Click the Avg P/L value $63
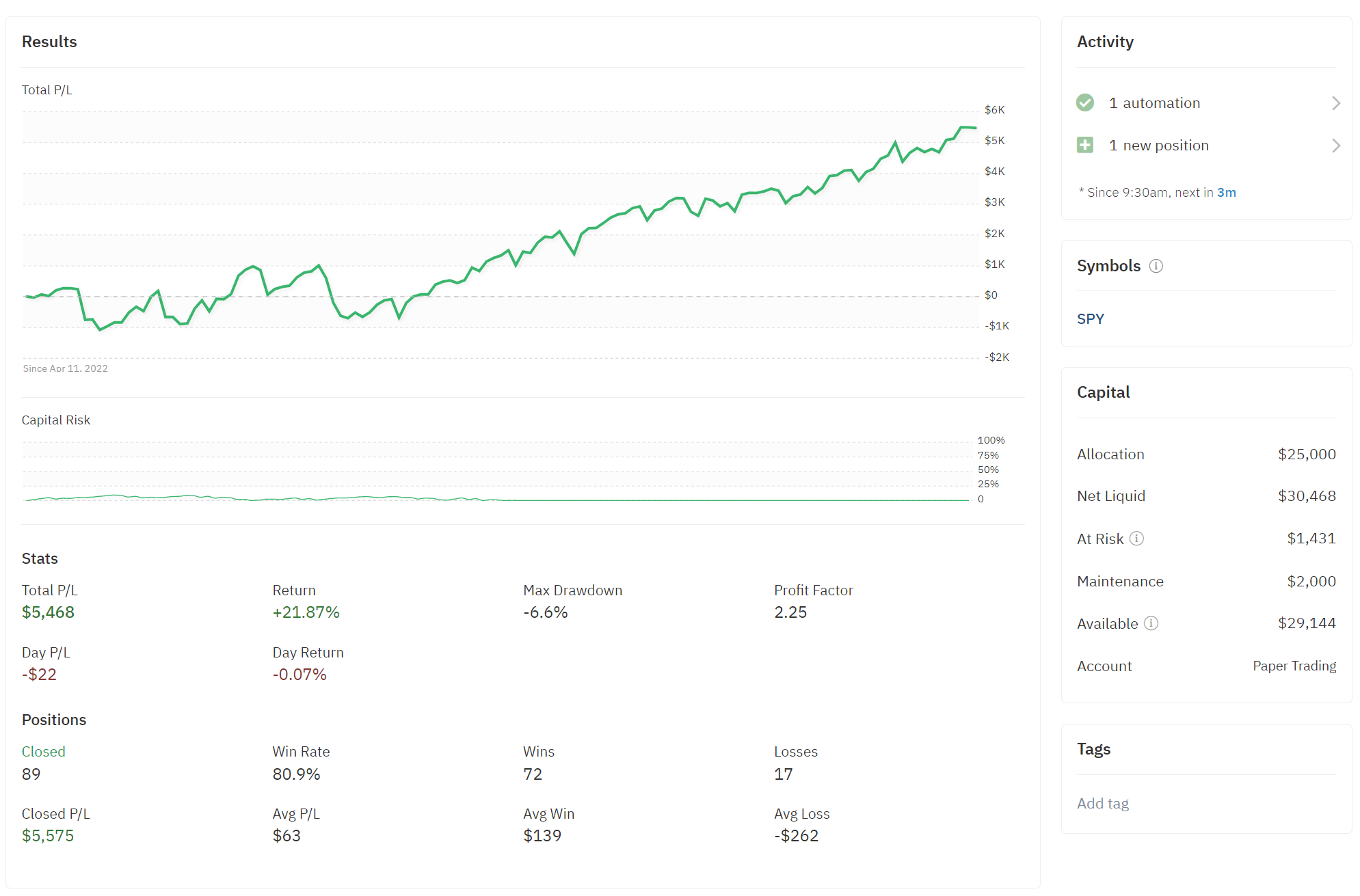The width and height of the screenshot is (1360, 896). point(286,836)
